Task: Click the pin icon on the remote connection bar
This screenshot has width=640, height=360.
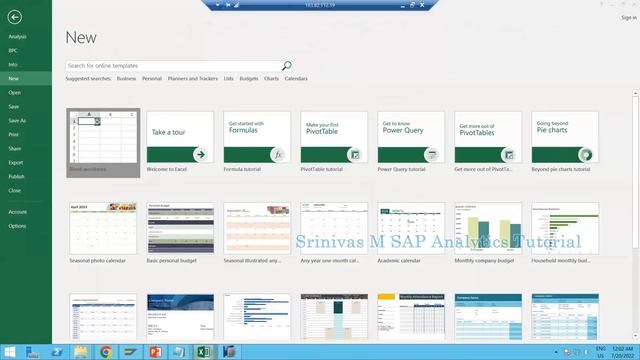Action: click(x=228, y=5)
